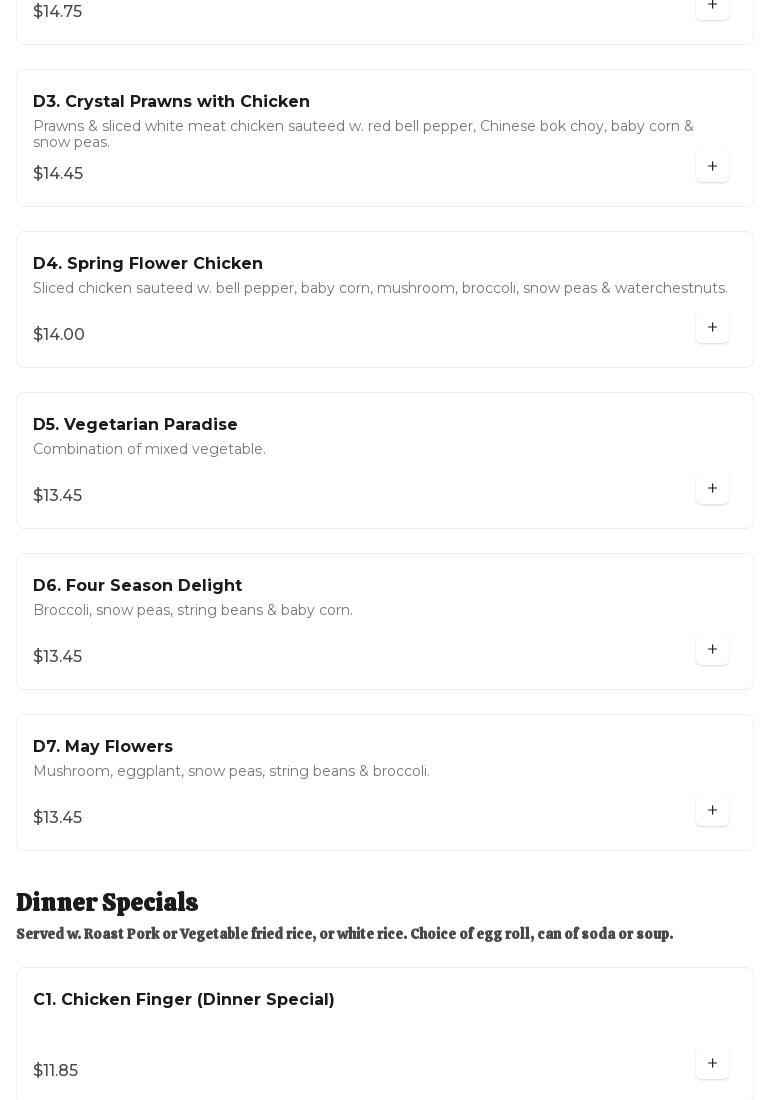Add the $14.75 item to cart

(712, 6)
